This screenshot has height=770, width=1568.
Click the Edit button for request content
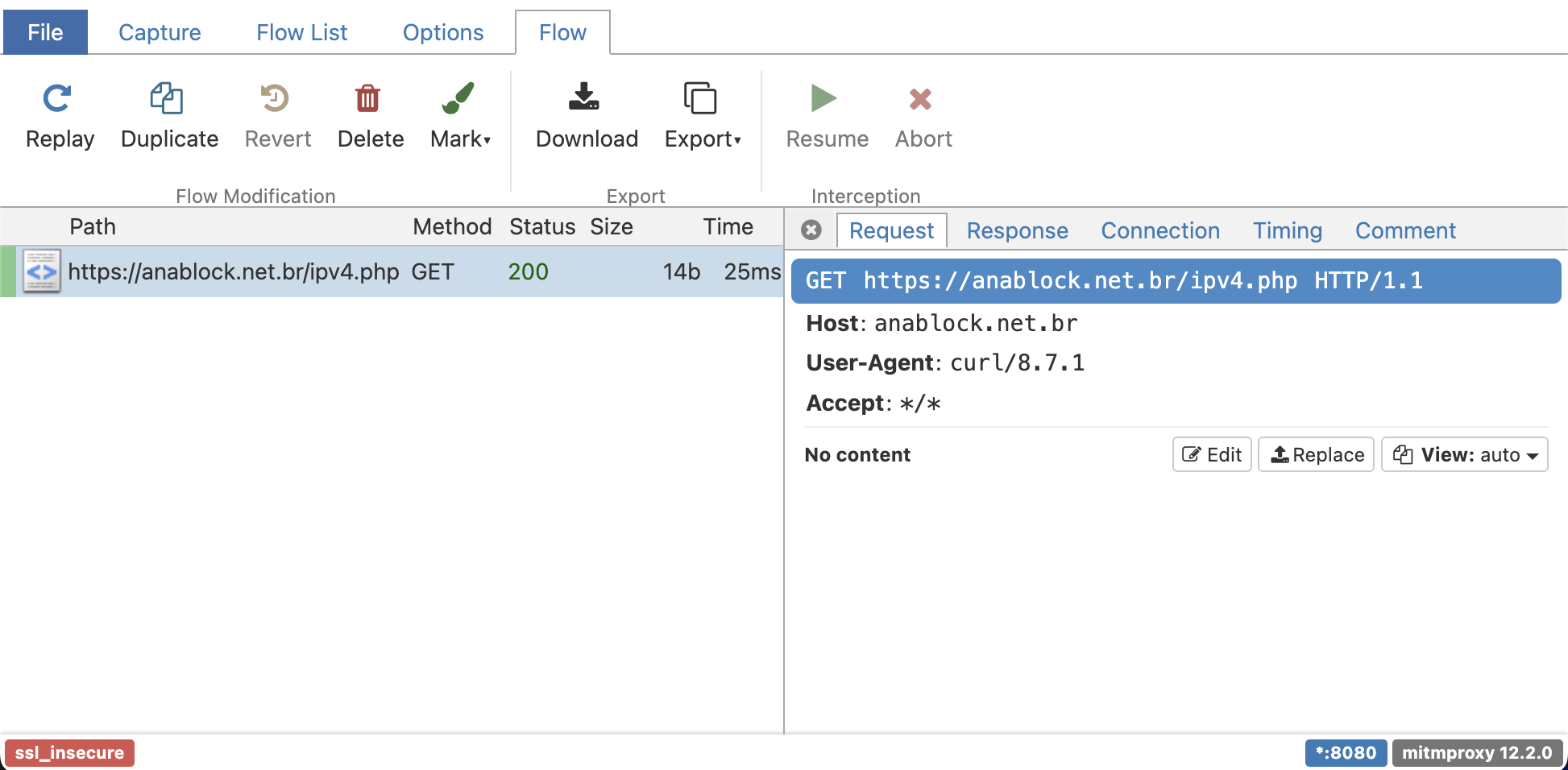coord(1211,455)
